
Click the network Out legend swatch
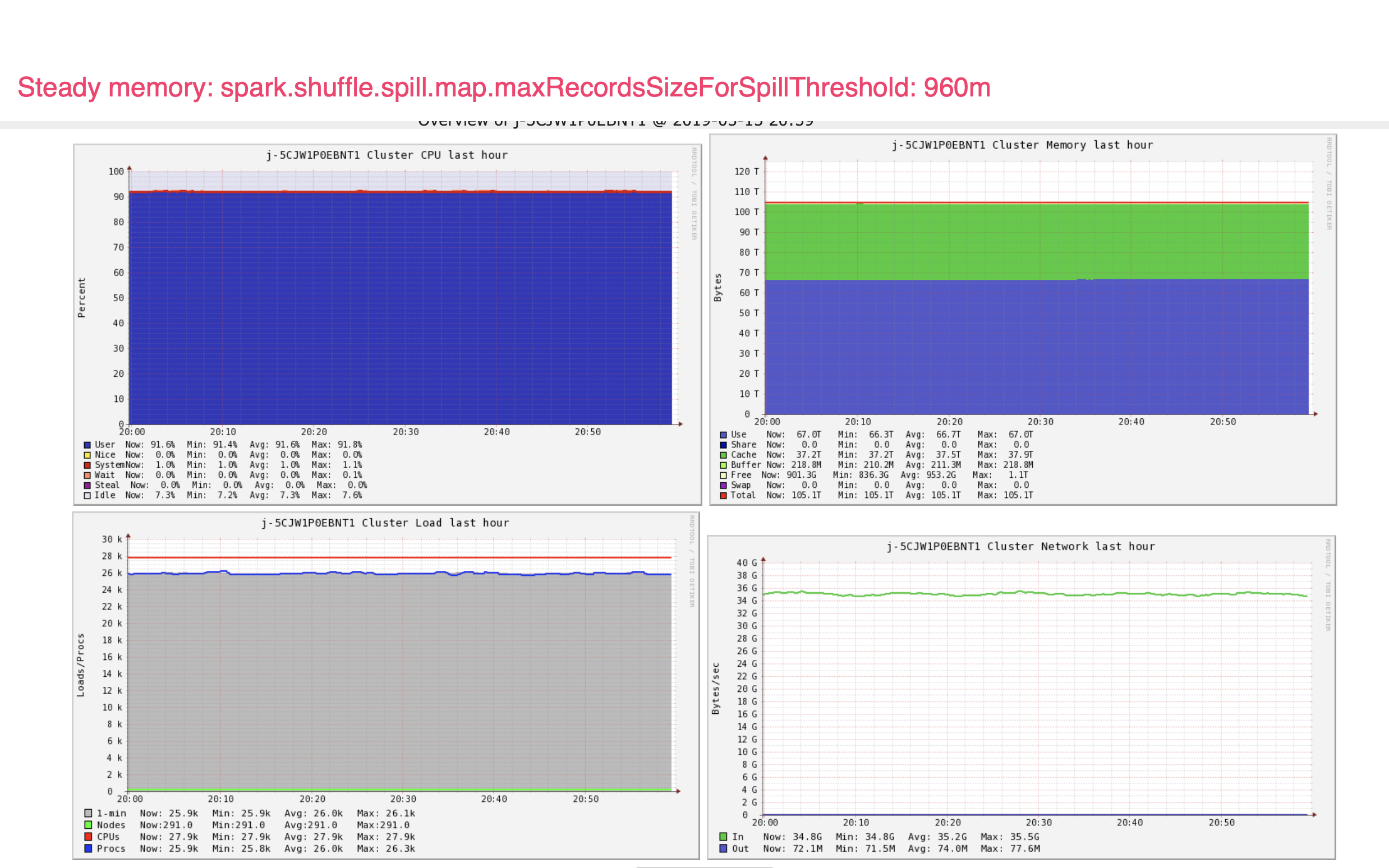[x=724, y=848]
